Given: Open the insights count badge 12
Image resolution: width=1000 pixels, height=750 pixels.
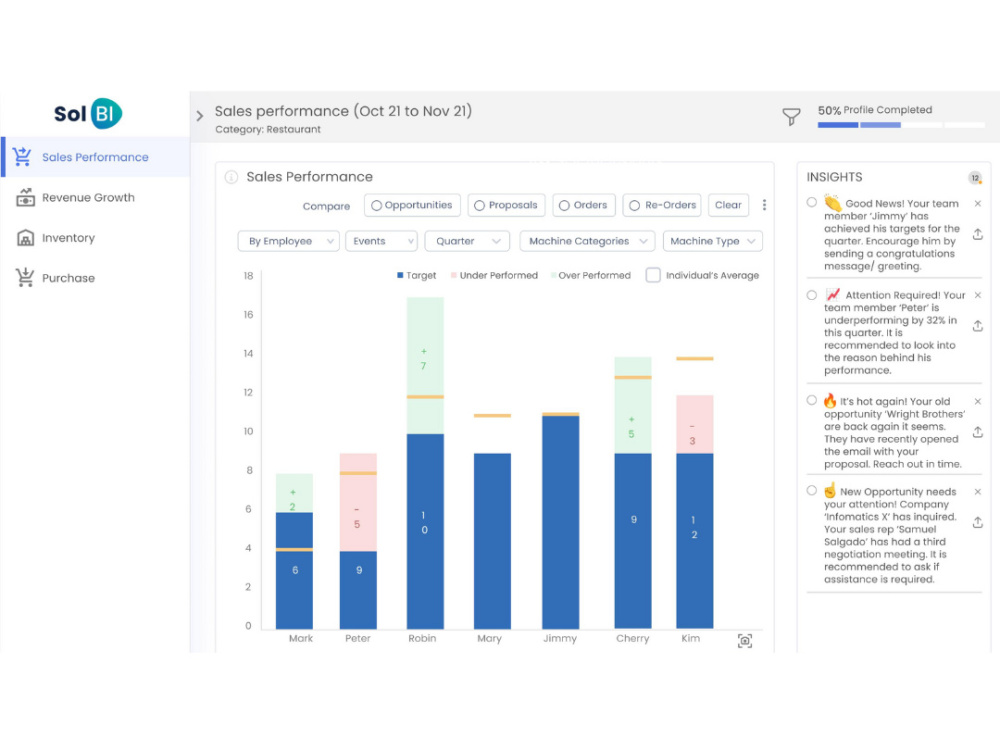Looking at the screenshot, I should tap(974, 178).
